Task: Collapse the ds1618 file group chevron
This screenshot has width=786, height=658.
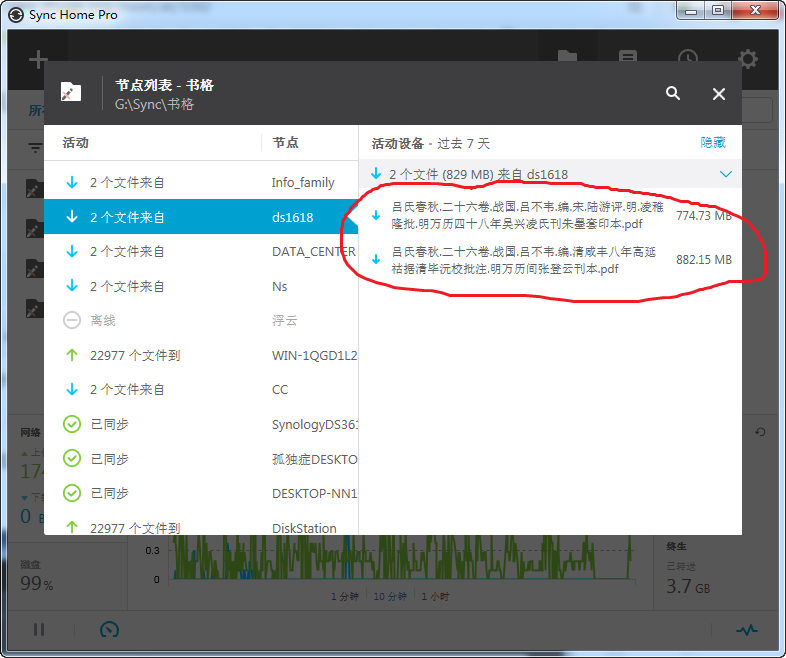Action: (x=726, y=174)
